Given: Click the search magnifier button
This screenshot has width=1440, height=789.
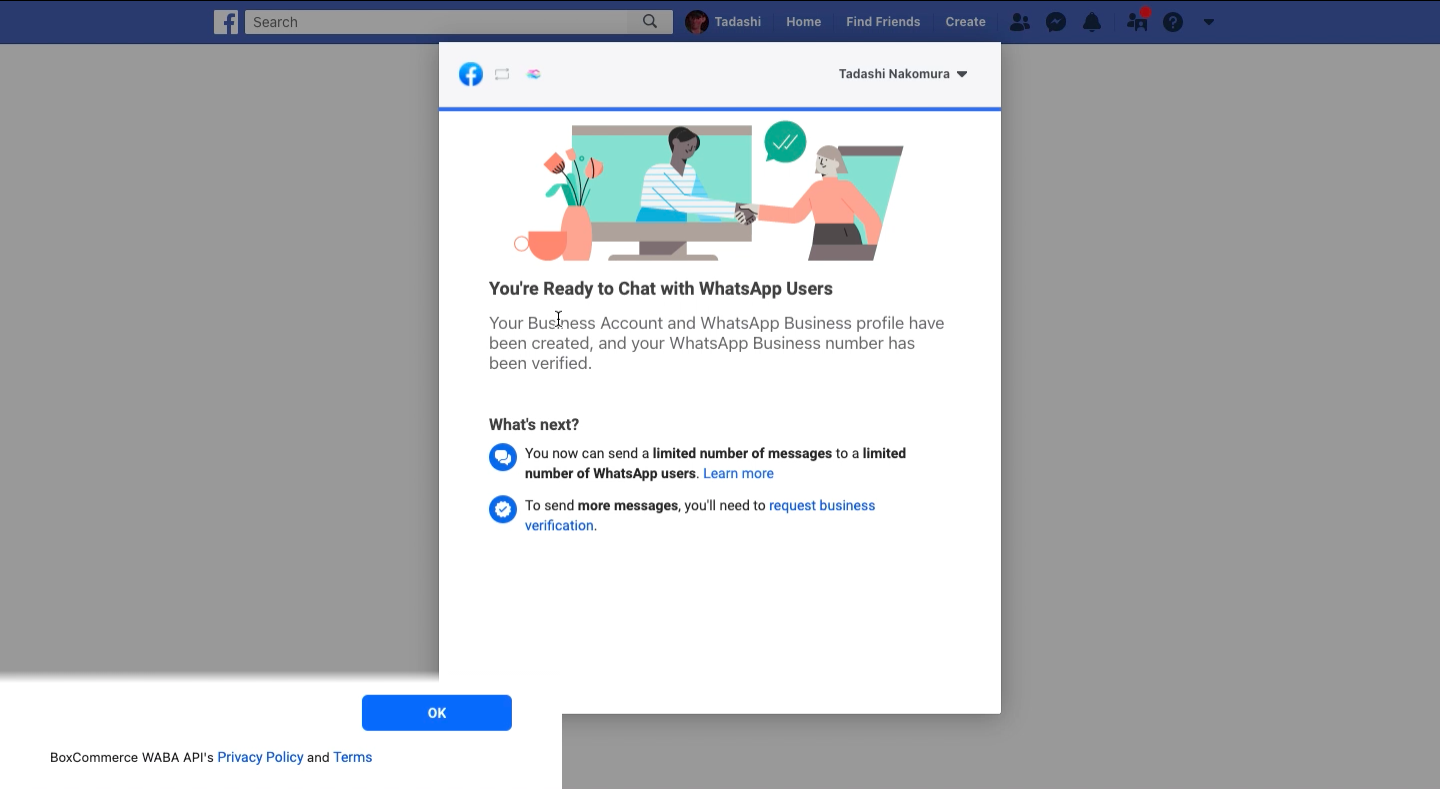Looking at the screenshot, I should pyautogui.click(x=650, y=22).
